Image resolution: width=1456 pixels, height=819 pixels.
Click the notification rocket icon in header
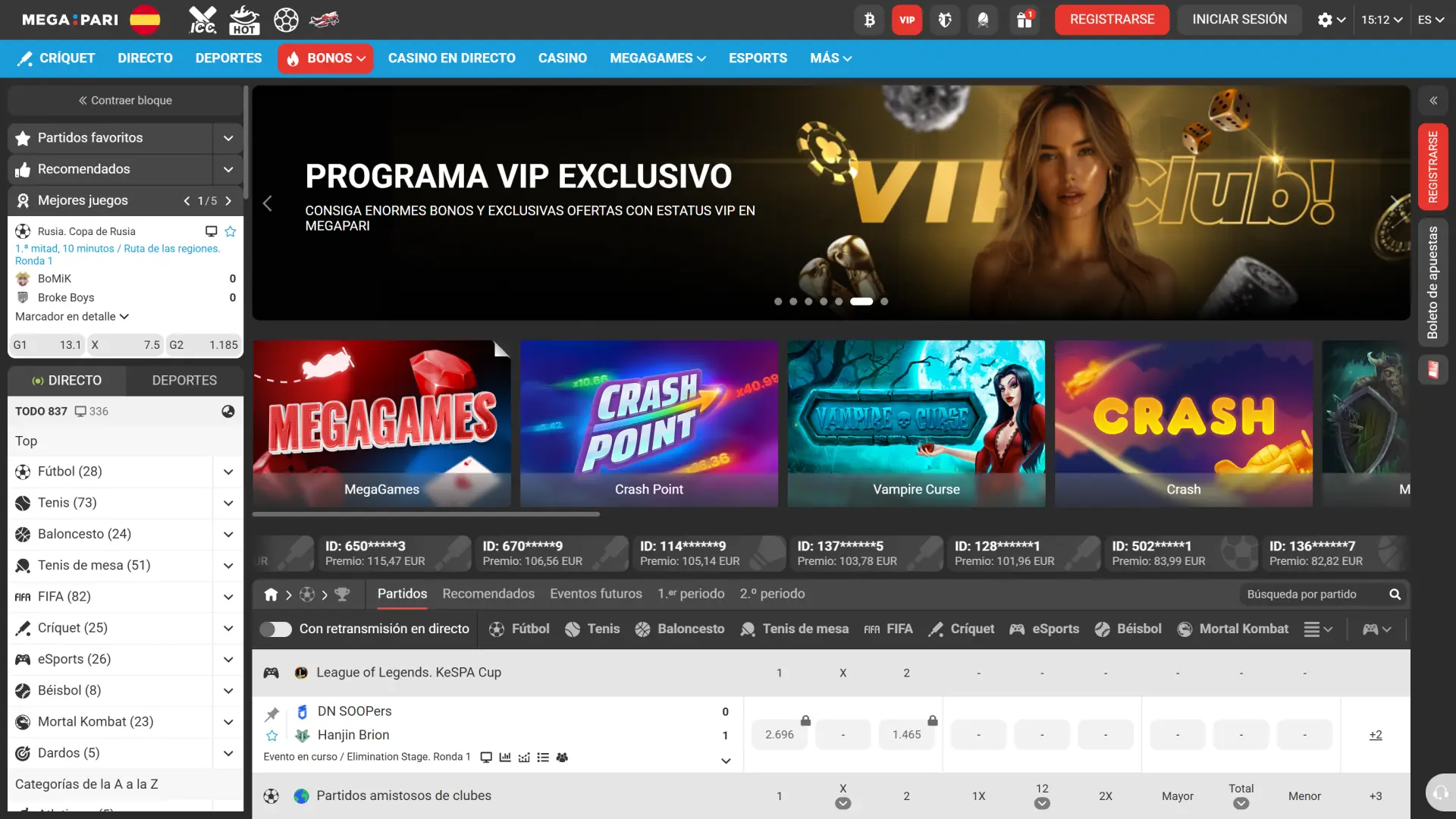click(x=983, y=20)
